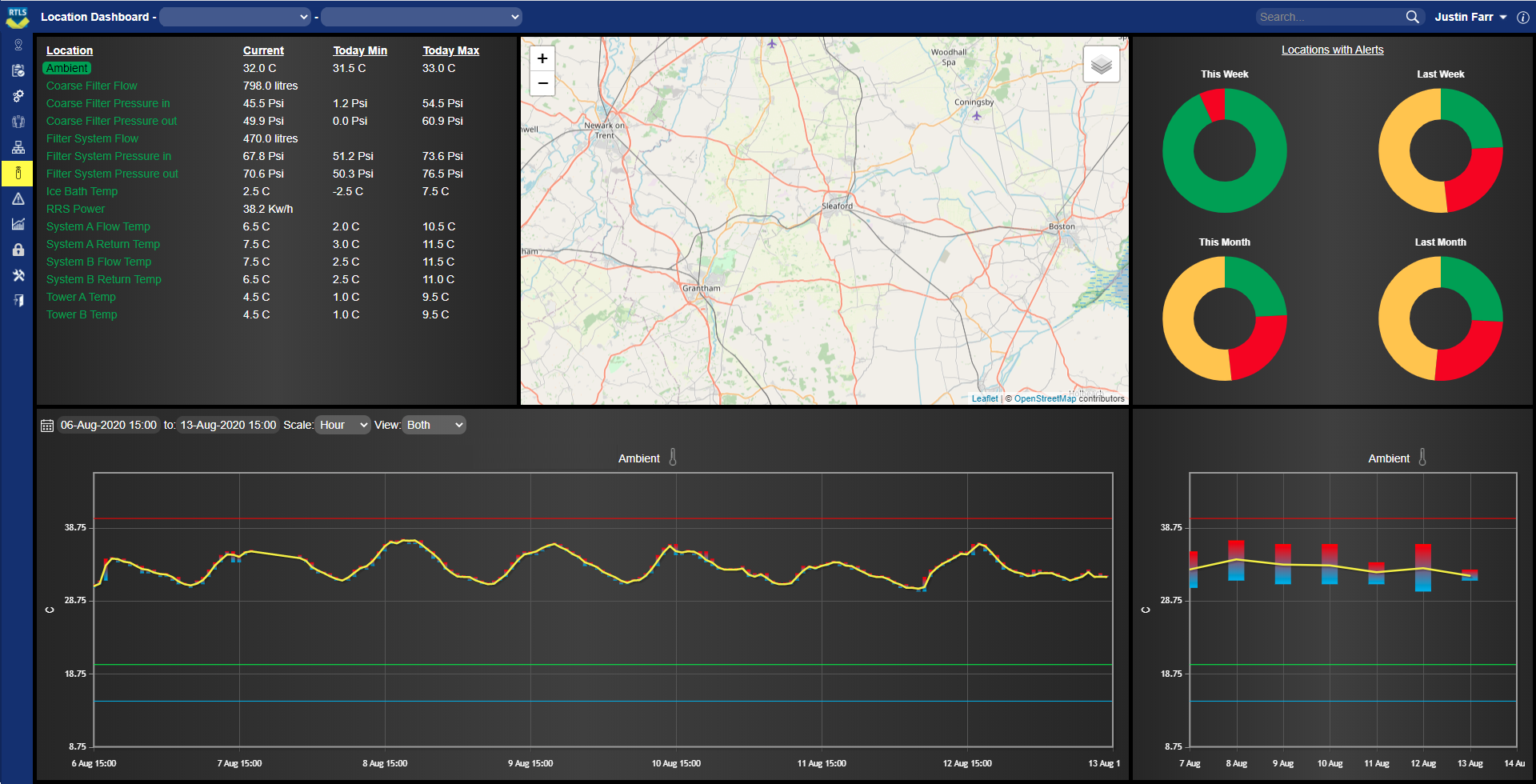Open the site hierarchy icon in the sidebar
The image size is (1536, 784).
pyautogui.click(x=18, y=147)
